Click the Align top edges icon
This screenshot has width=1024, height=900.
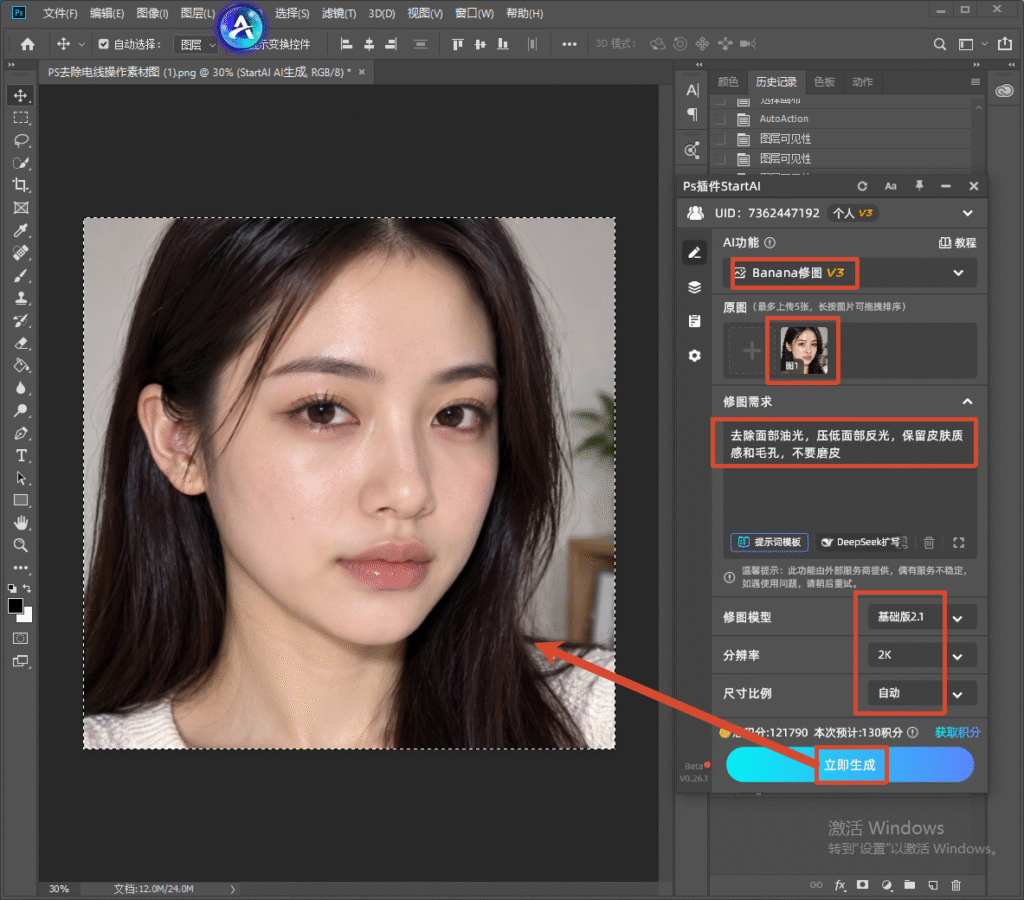tap(458, 44)
